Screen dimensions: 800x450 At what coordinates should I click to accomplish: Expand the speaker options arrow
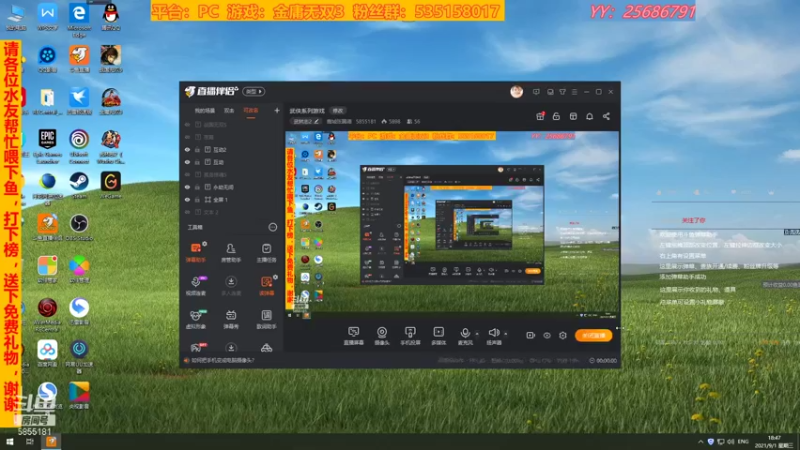[506, 334]
